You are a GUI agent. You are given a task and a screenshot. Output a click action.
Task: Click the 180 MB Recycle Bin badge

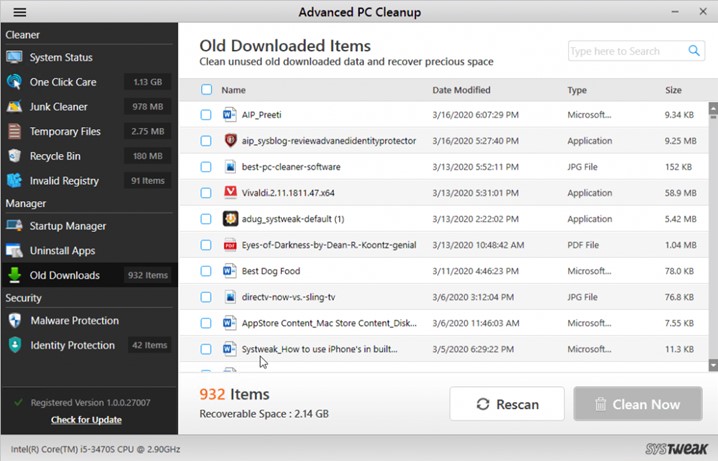147,156
